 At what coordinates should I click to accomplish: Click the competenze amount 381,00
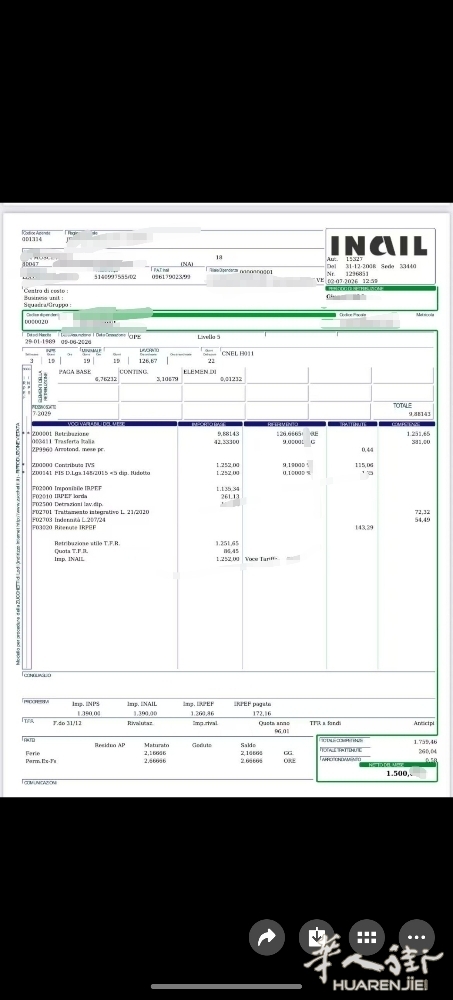click(421, 441)
